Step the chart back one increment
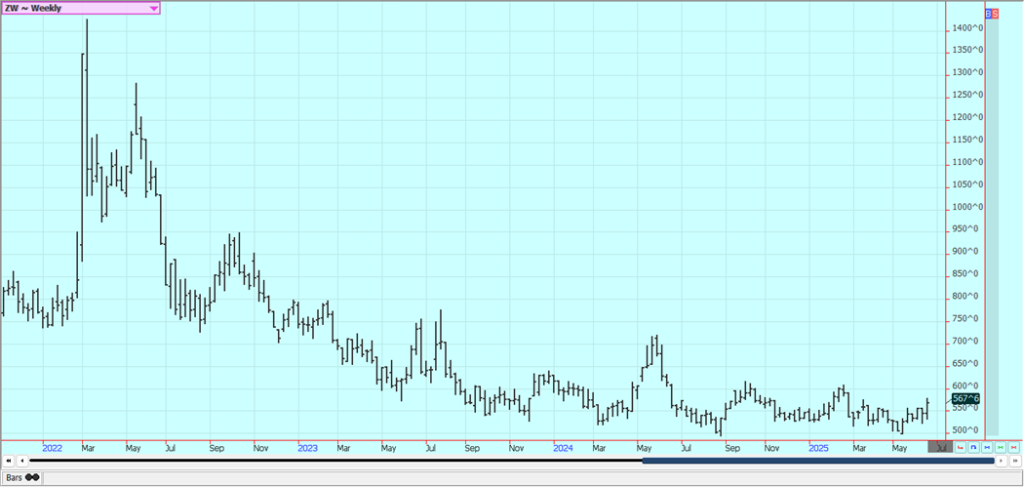Screen dimensions: 1024x487 pos(22,461)
